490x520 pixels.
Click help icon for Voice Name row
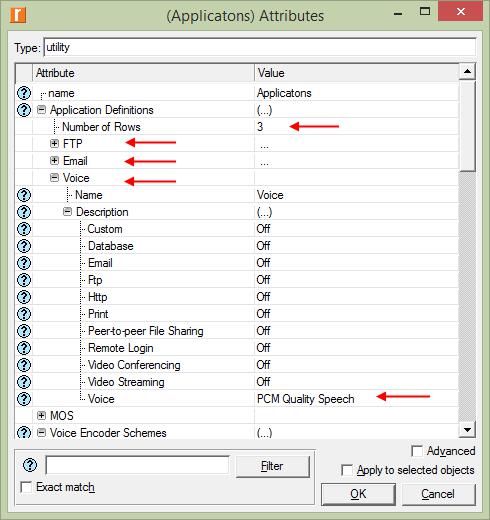(x=24, y=195)
